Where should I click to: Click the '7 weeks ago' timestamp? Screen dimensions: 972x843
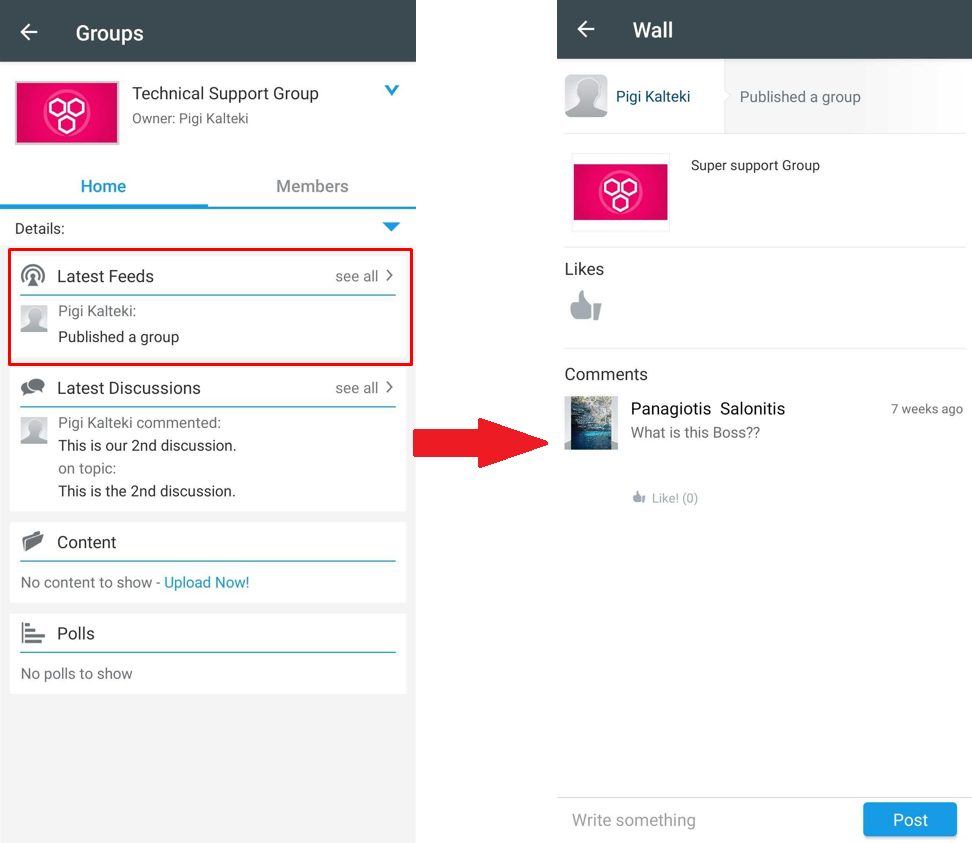927,409
